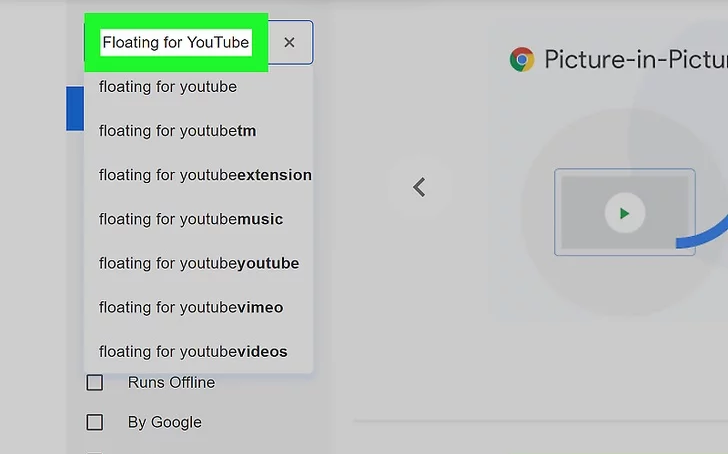This screenshot has width=728, height=455.
Task: Select suggestion 'floating for youtubevideos'
Action: coord(199,351)
